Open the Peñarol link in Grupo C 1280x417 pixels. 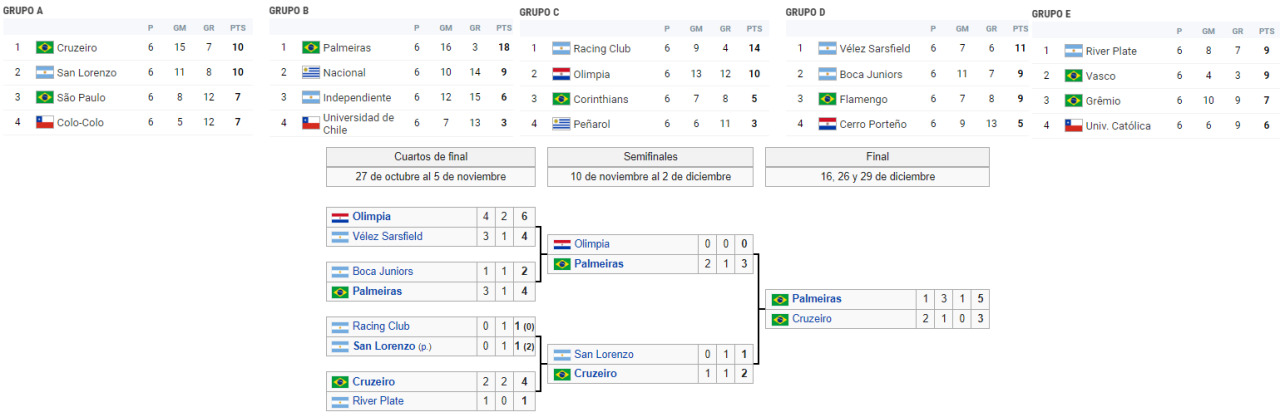[592, 124]
